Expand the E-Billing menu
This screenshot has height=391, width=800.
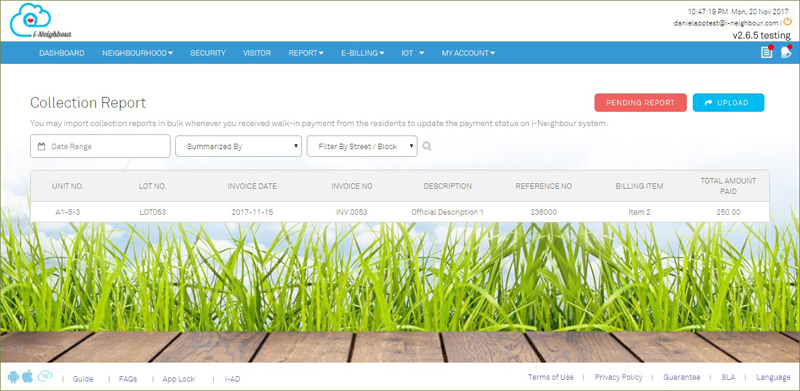(x=363, y=53)
